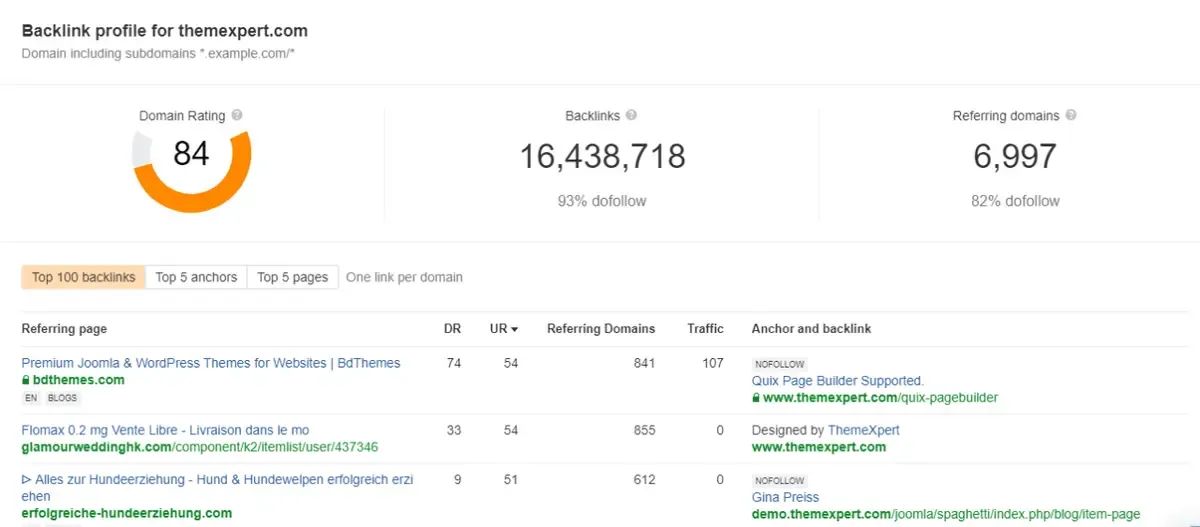Click the DR column header
Image resolution: width=1200 pixels, height=527 pixels.
pyautogui.click(x=453, y=329)
